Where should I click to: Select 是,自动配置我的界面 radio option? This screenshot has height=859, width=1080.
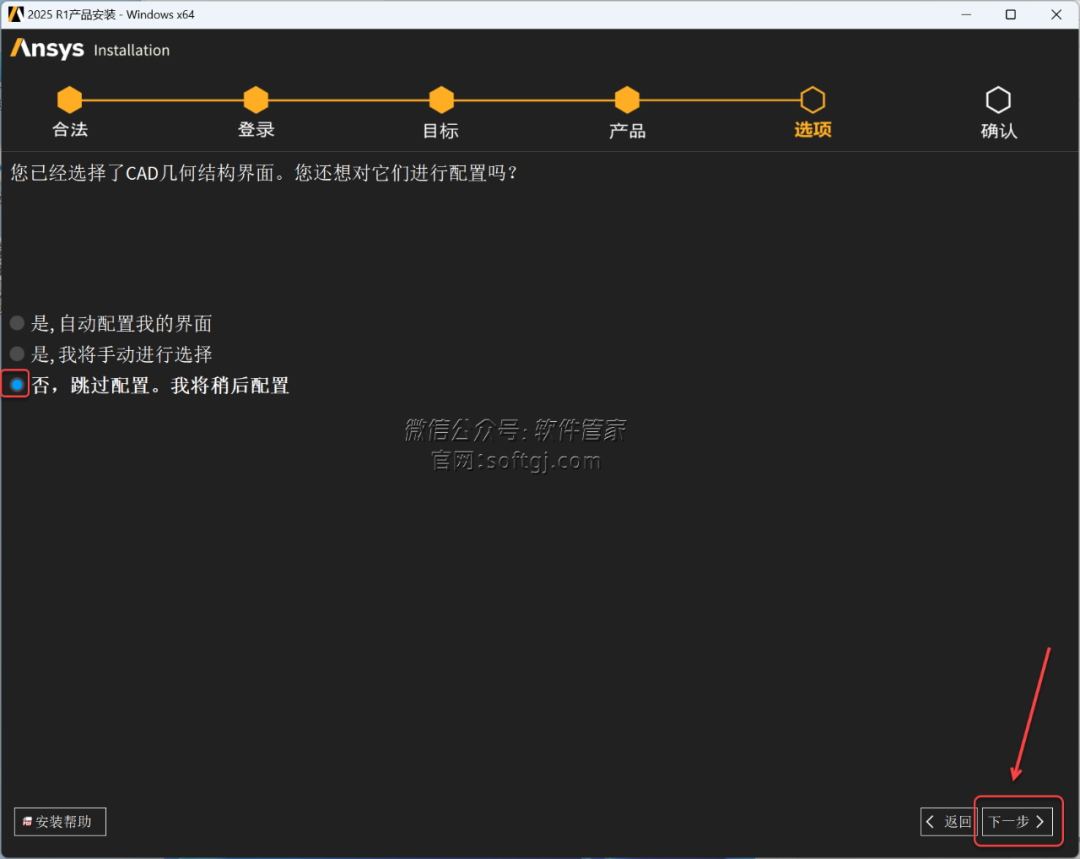click(x=17, y=323)
